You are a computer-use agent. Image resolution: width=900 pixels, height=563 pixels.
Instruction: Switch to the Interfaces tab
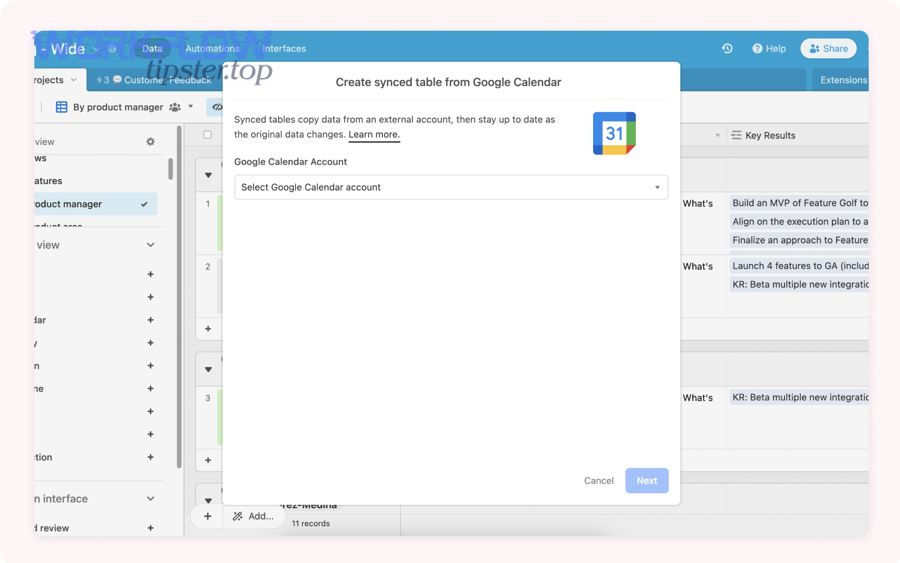[x=284, y=49]
